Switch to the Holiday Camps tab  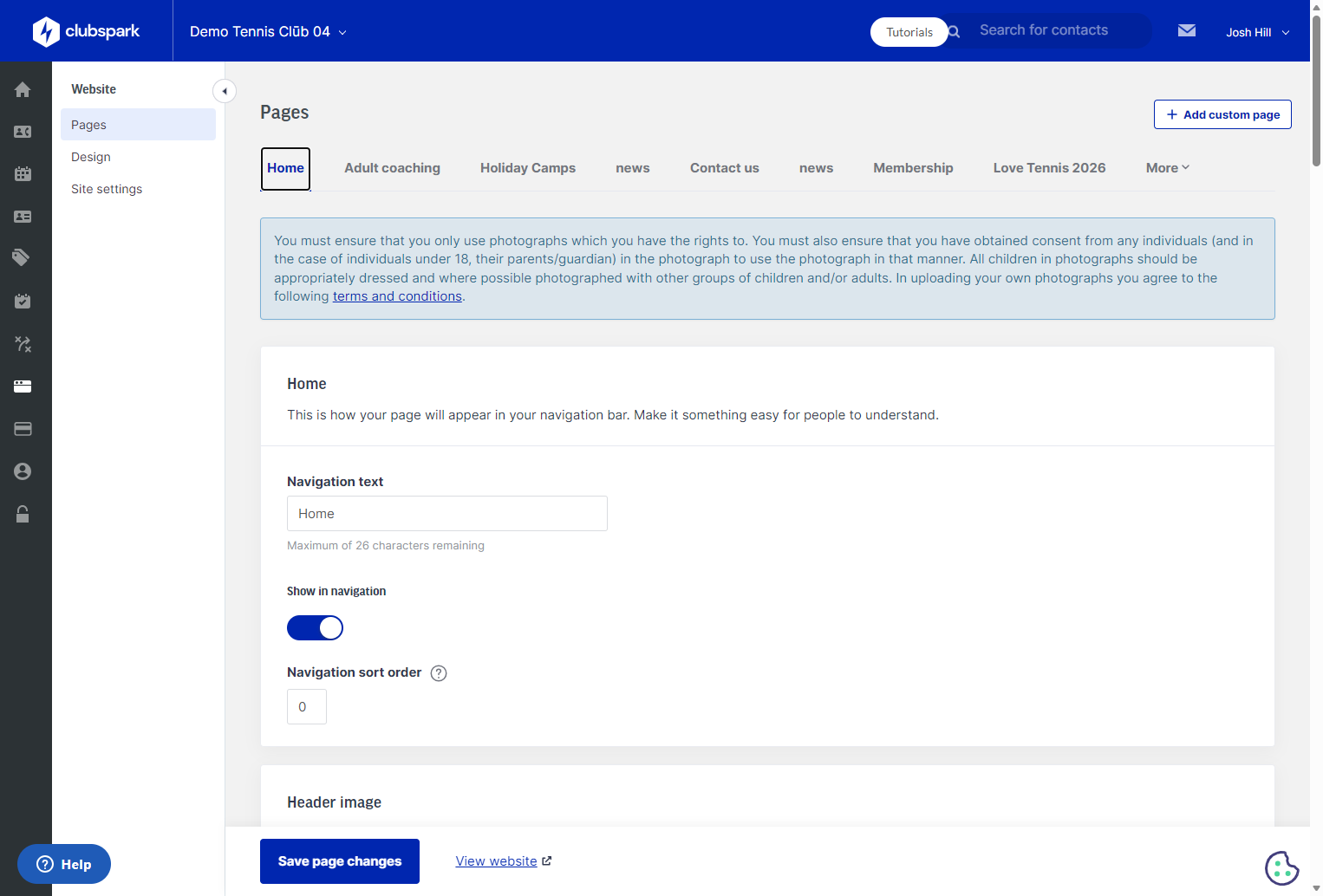[x=528, y=168]
